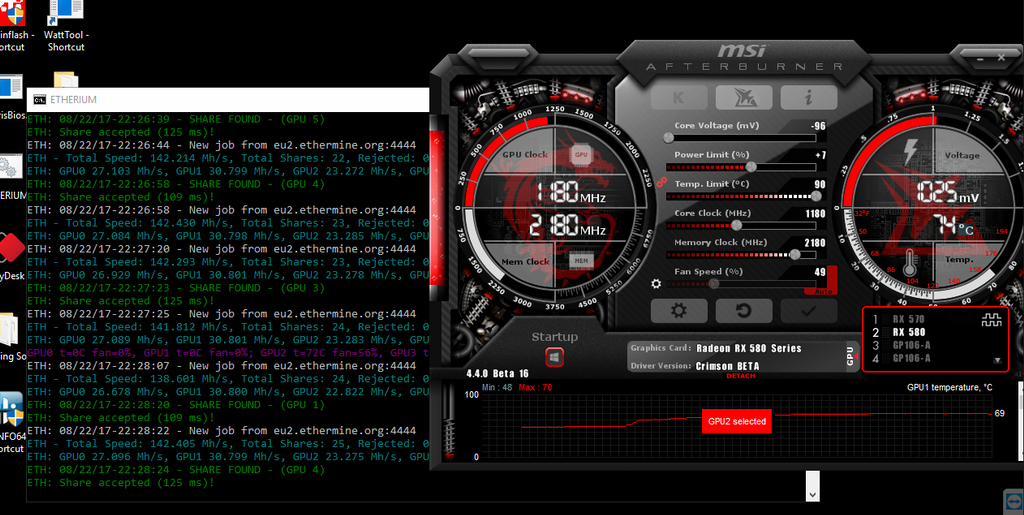Expand GPU list with the down arrow
The image size is (1024, 515).
pyautogui.click(x=997, y=360)
